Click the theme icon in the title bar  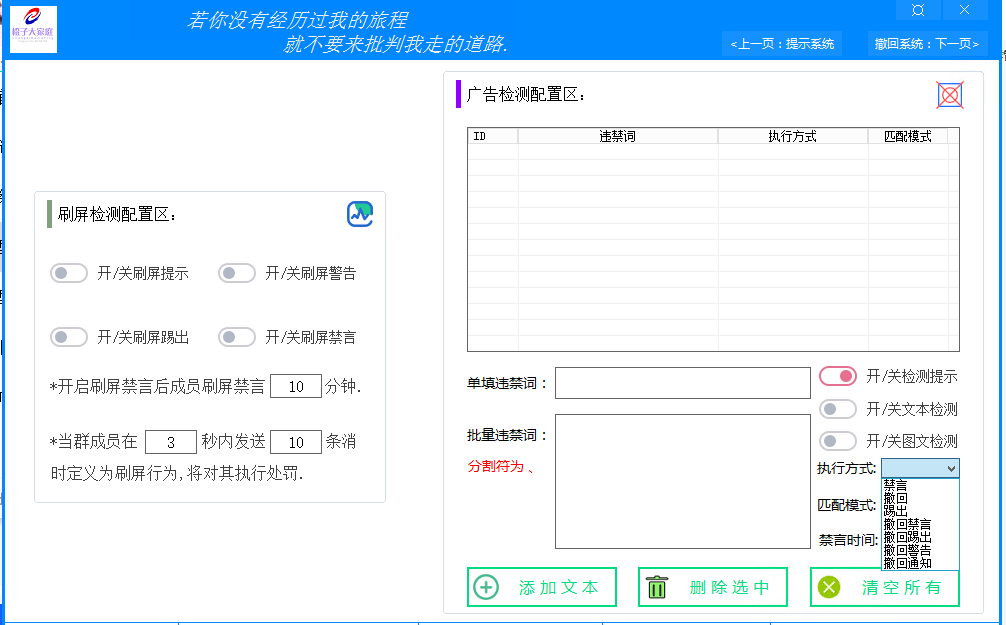[x=917, y=10]
